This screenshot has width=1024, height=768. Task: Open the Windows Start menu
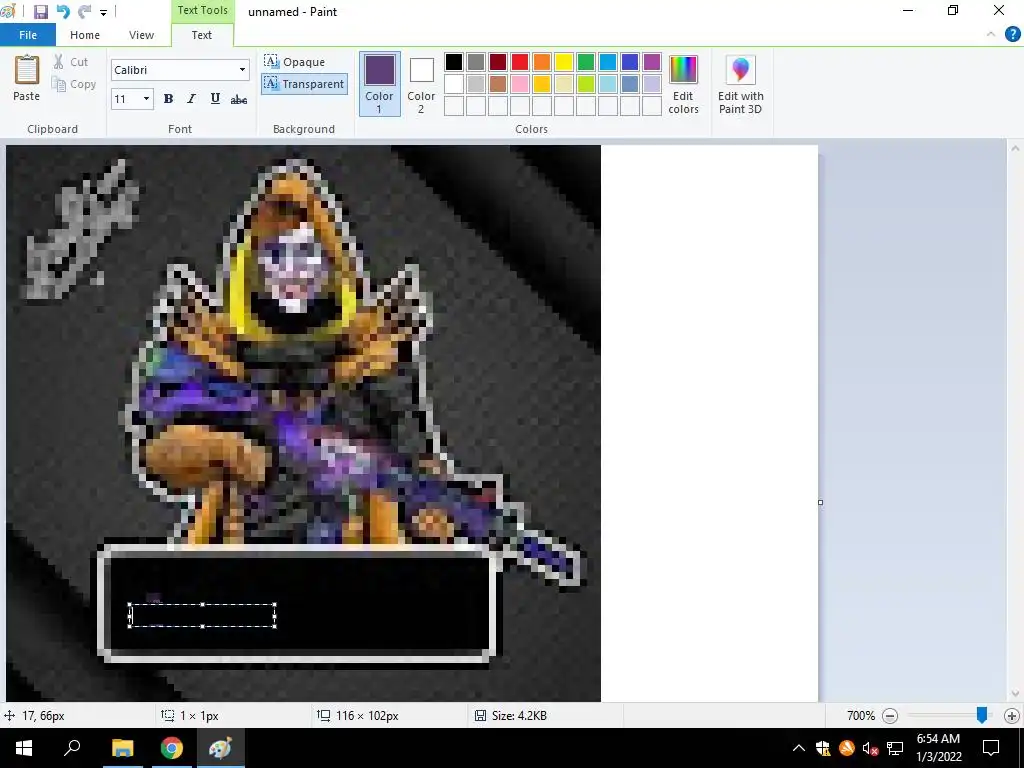(24, 748)
